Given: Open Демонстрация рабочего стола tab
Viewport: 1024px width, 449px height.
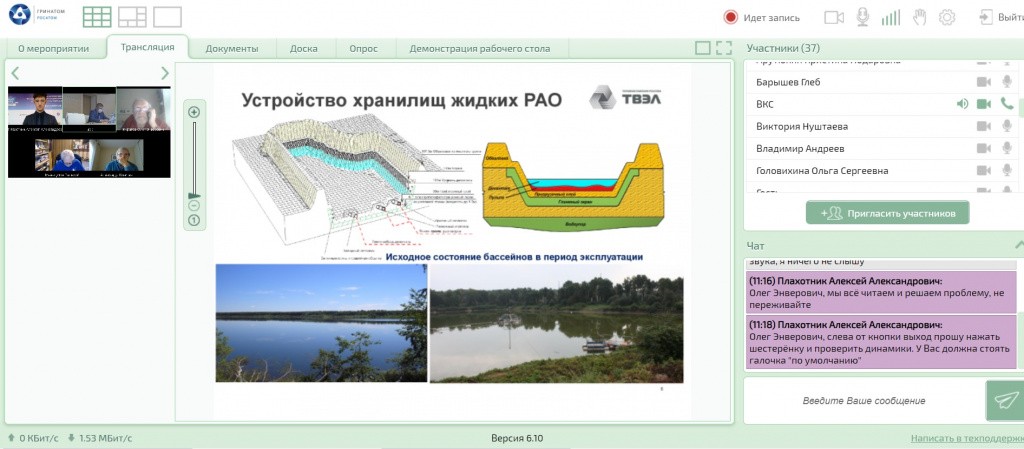Looking at the screenshot, I should [479, 48].
